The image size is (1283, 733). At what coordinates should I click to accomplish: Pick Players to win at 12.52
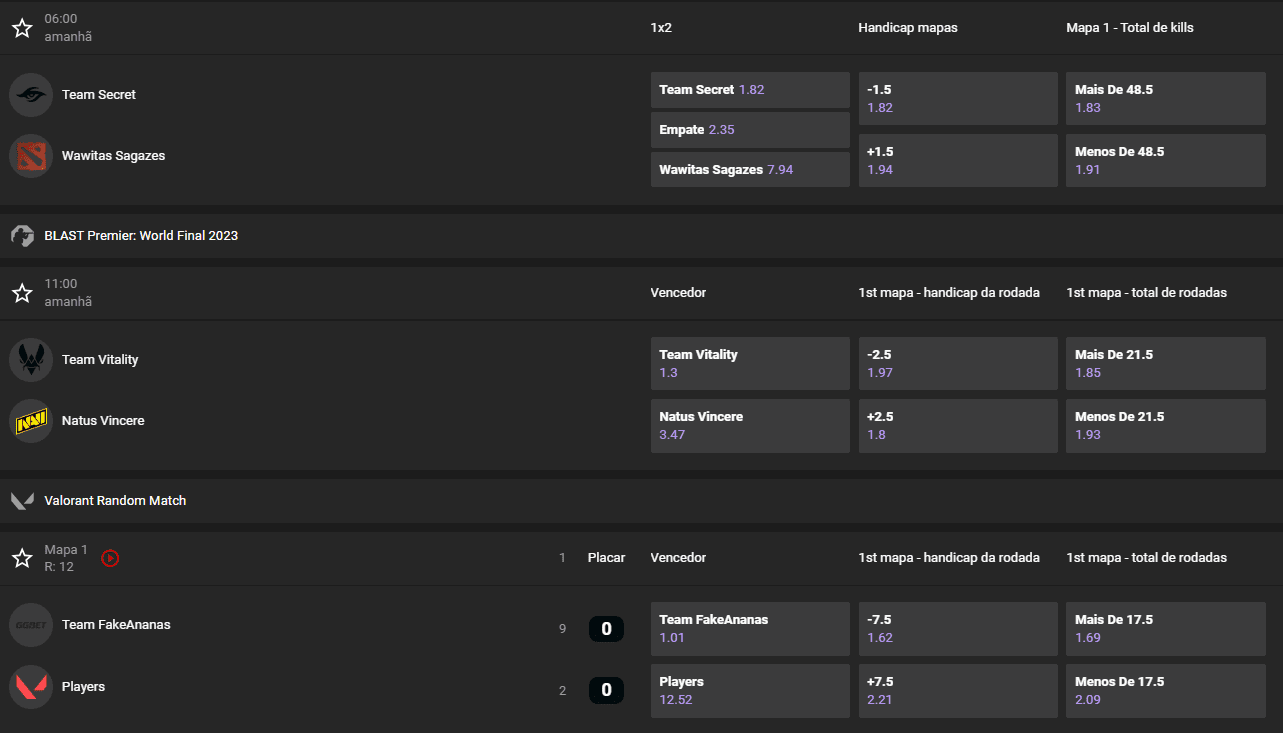click(x=750, y=690)
